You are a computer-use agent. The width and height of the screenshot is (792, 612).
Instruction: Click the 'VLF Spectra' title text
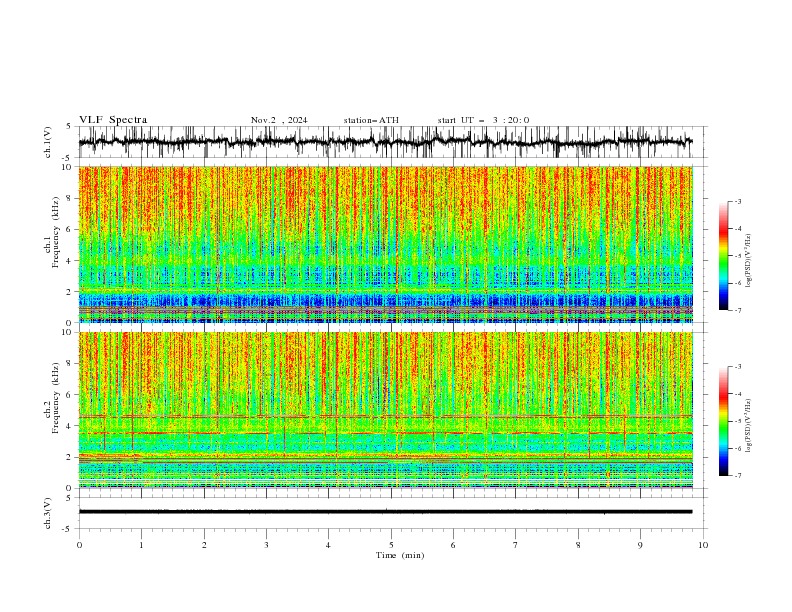[113, 120]
